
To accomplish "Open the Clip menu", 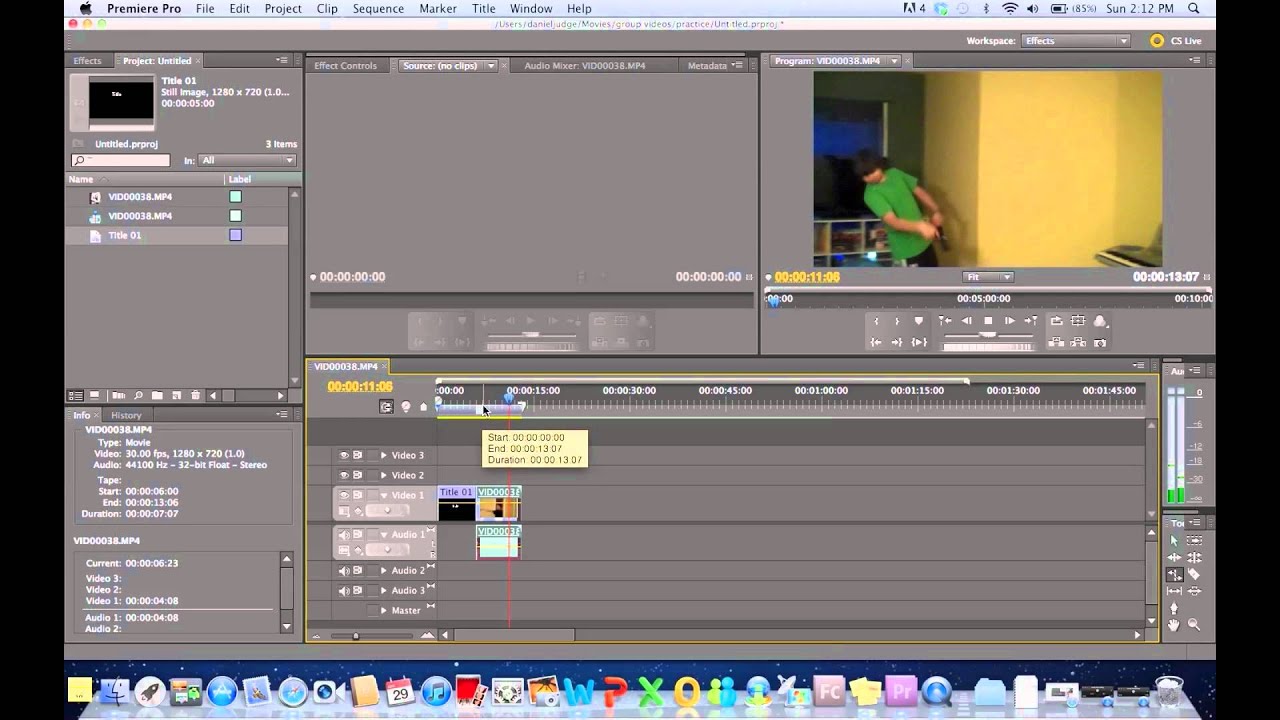I will (x=327, y=9).
